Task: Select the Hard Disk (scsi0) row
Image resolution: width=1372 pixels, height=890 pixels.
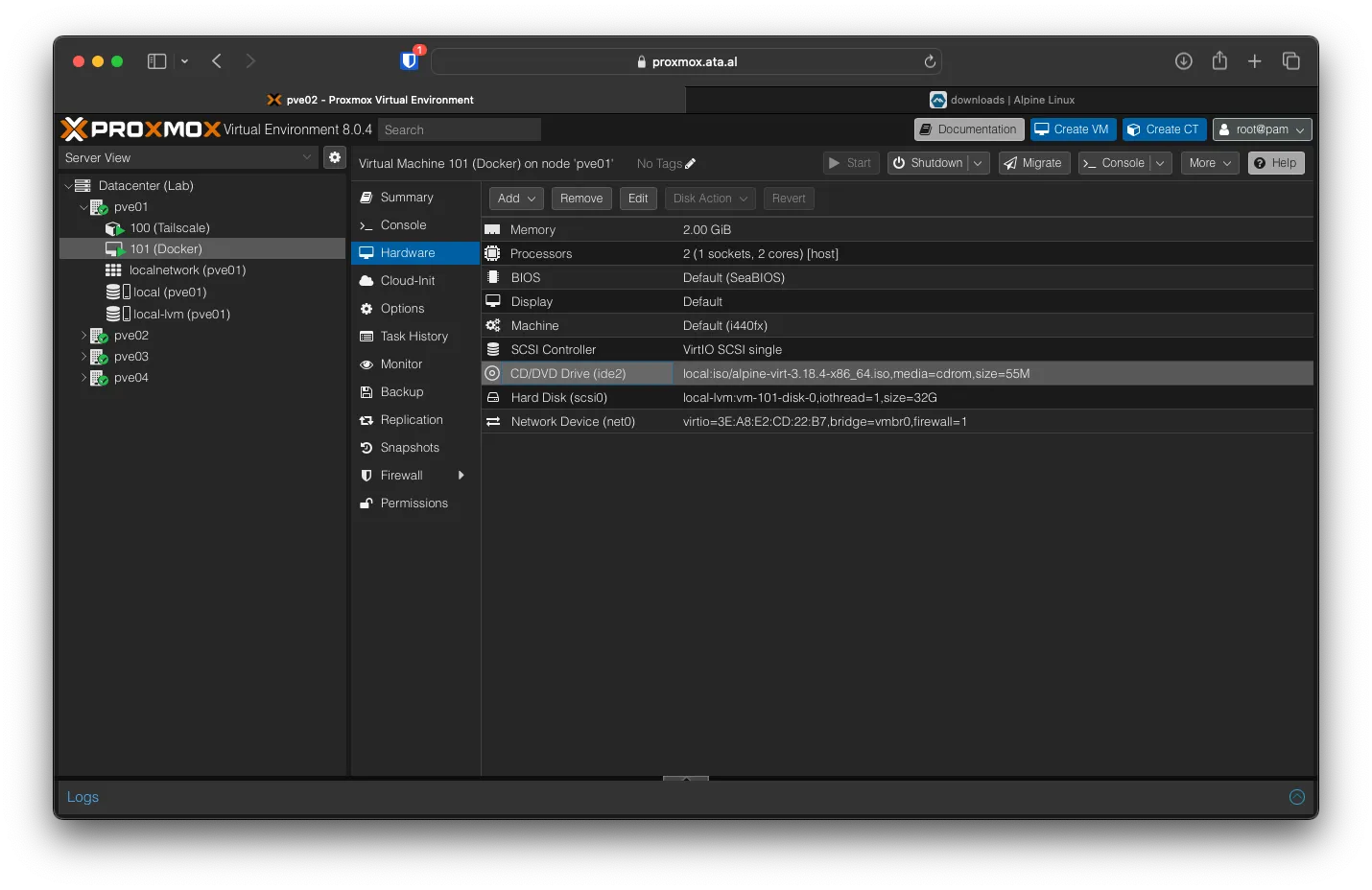Action: pos(897,397)
